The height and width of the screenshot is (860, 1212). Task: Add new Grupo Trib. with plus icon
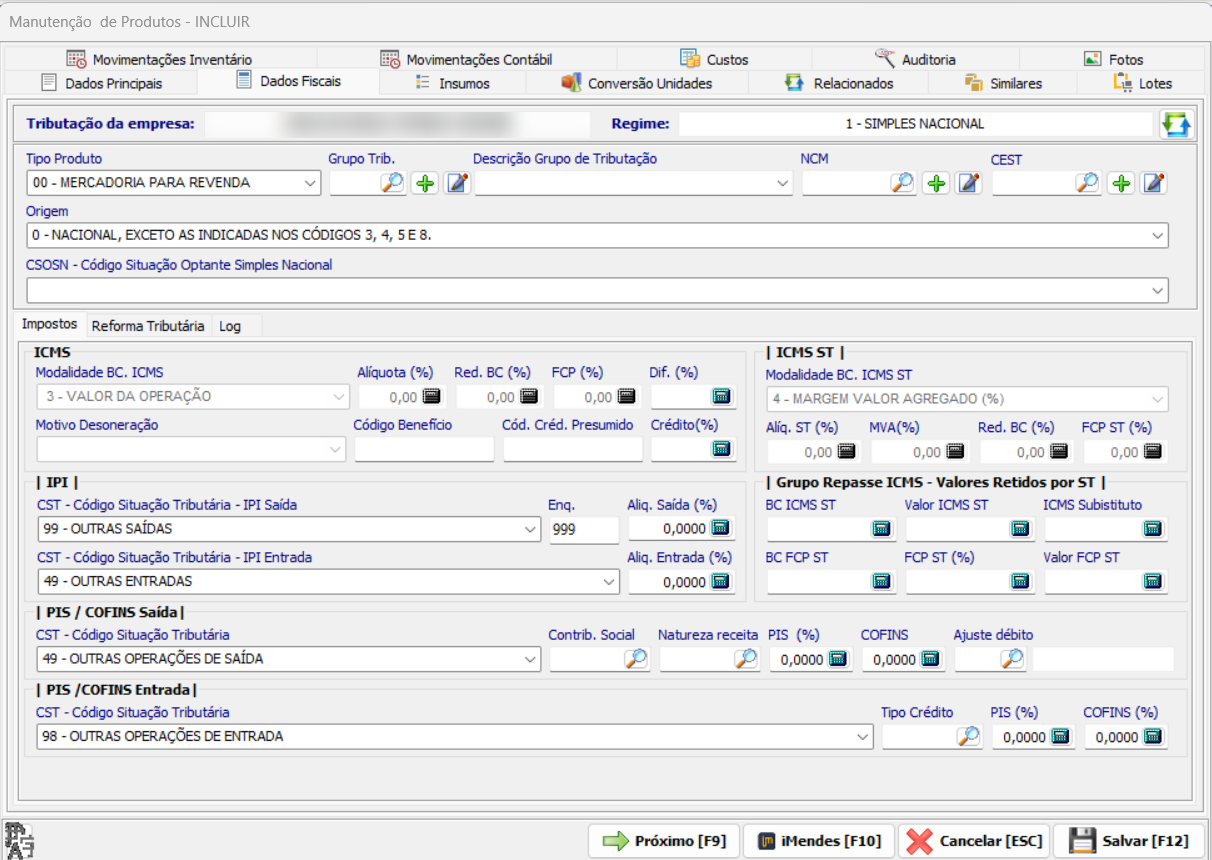426,183
